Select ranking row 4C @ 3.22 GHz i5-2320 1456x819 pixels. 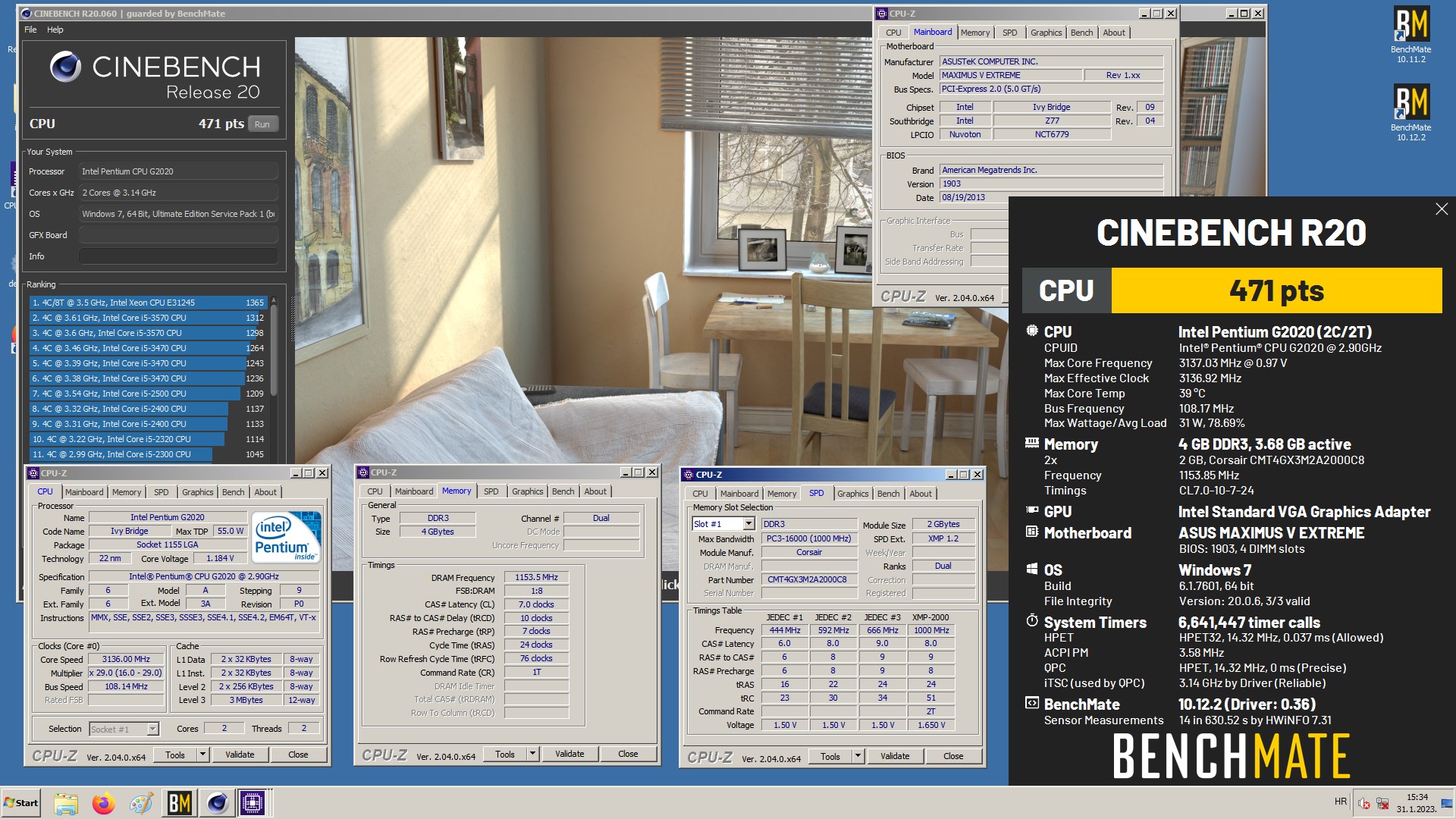[x=148, y=439]
